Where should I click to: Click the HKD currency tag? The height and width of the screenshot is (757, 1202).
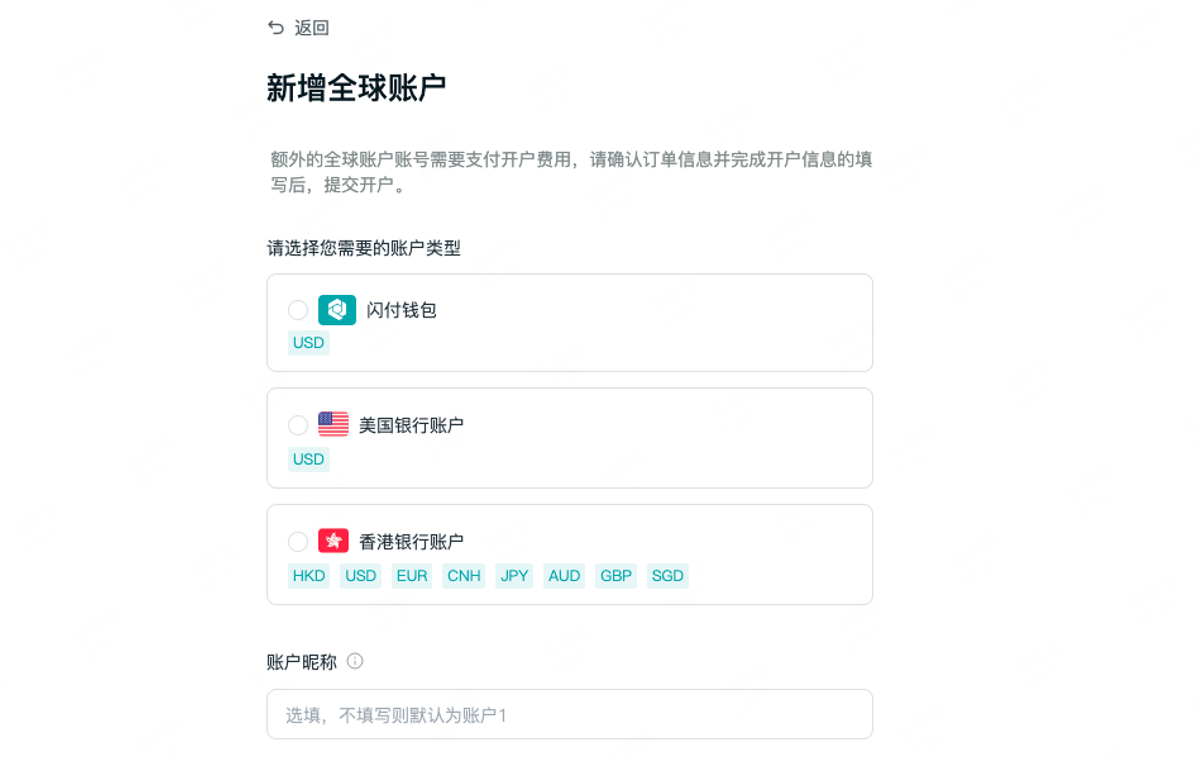click(x=308, y=576)
